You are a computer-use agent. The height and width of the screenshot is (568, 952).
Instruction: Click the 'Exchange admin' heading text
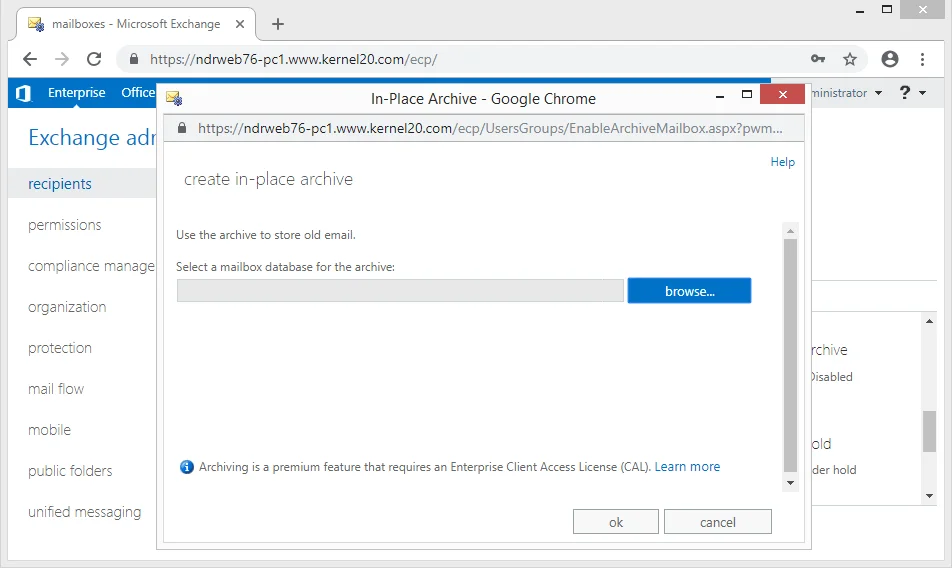(x=92, y=138)
